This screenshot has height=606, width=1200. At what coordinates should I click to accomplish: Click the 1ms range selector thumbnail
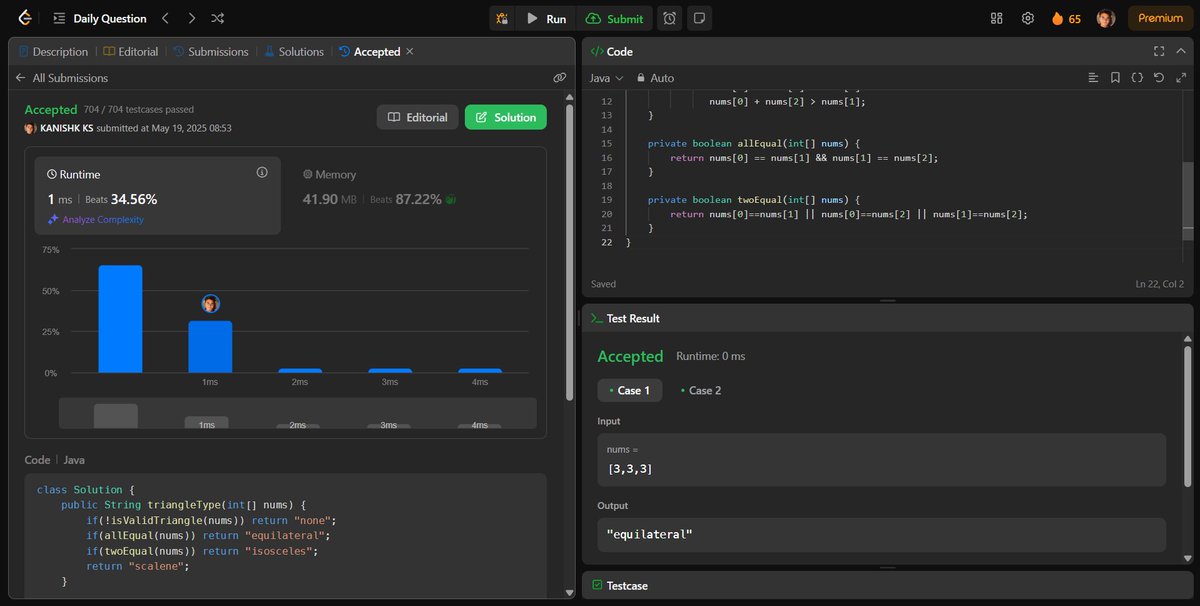click(x=206, y=422)
